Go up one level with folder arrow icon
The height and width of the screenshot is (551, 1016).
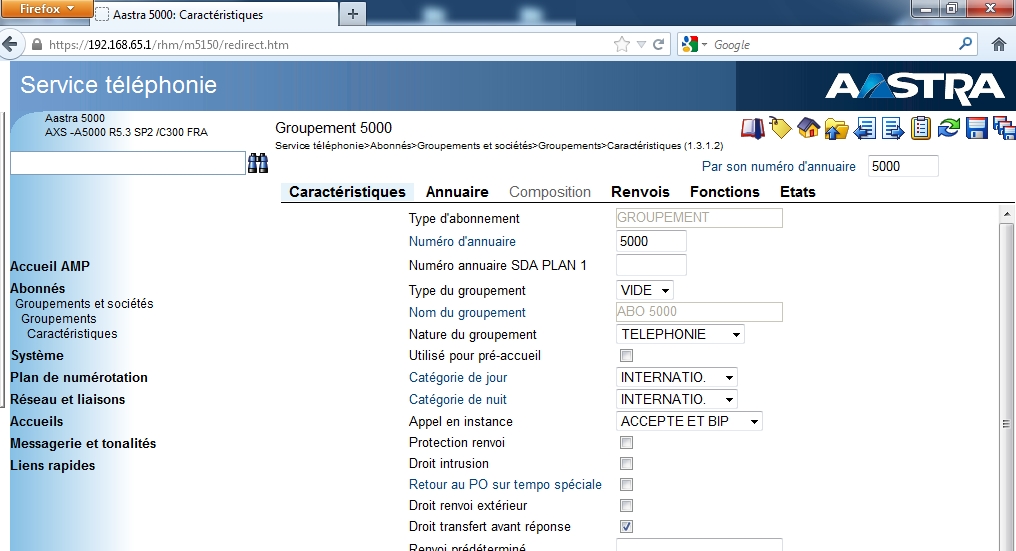click(837, 128)
